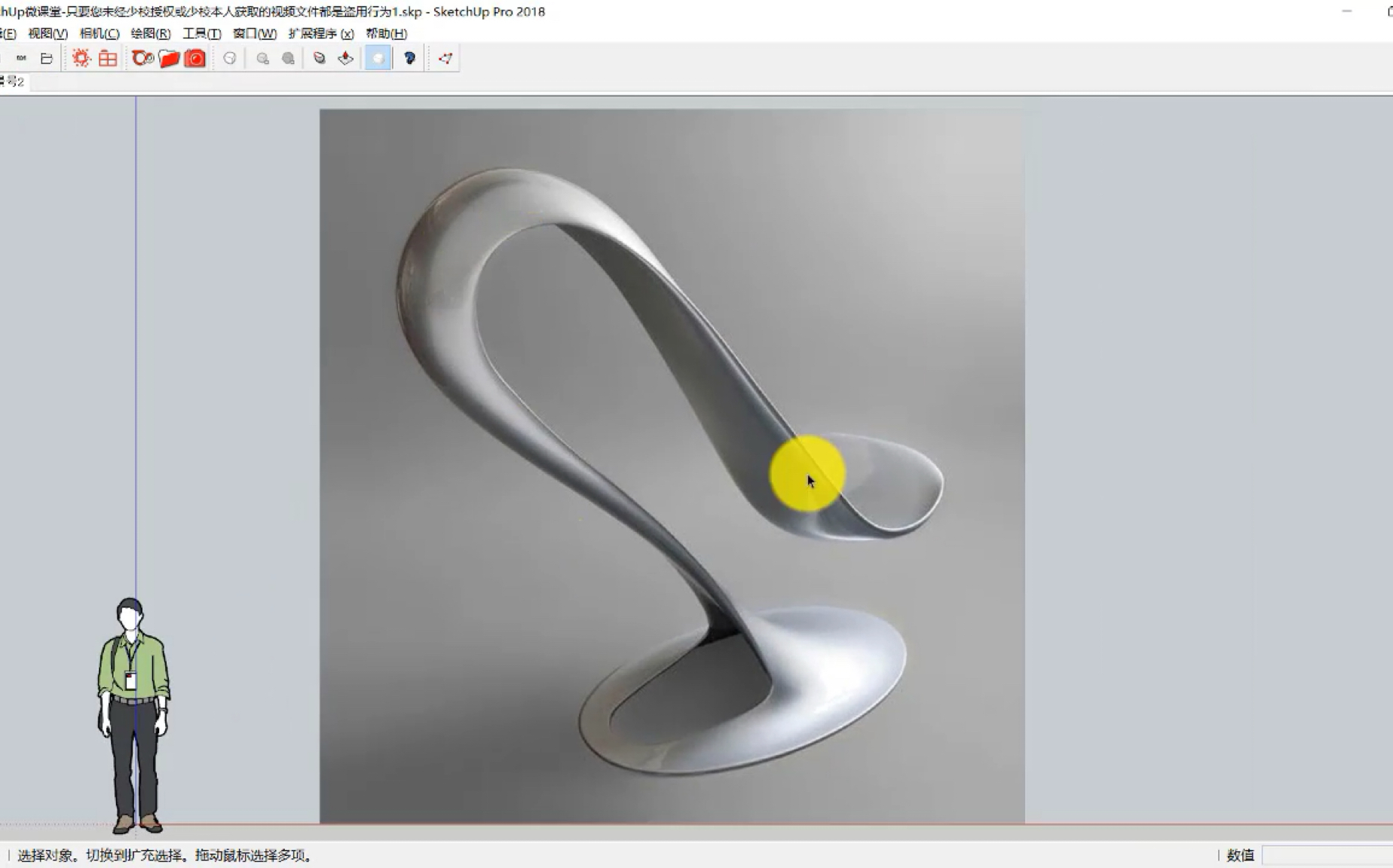This screenshot has width=1393, height=868.
Task: Click the red tape-roll plugin icon
Action: (142, 58)
